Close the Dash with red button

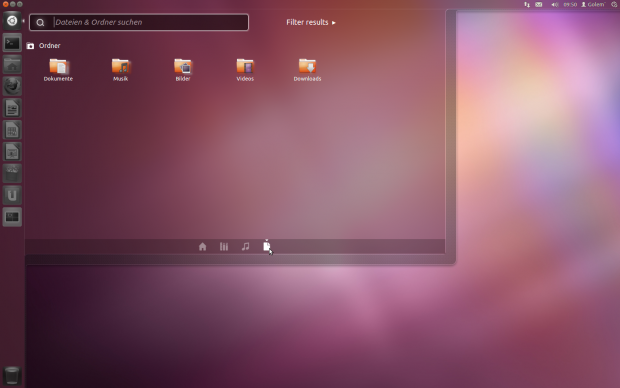point(5,4)
